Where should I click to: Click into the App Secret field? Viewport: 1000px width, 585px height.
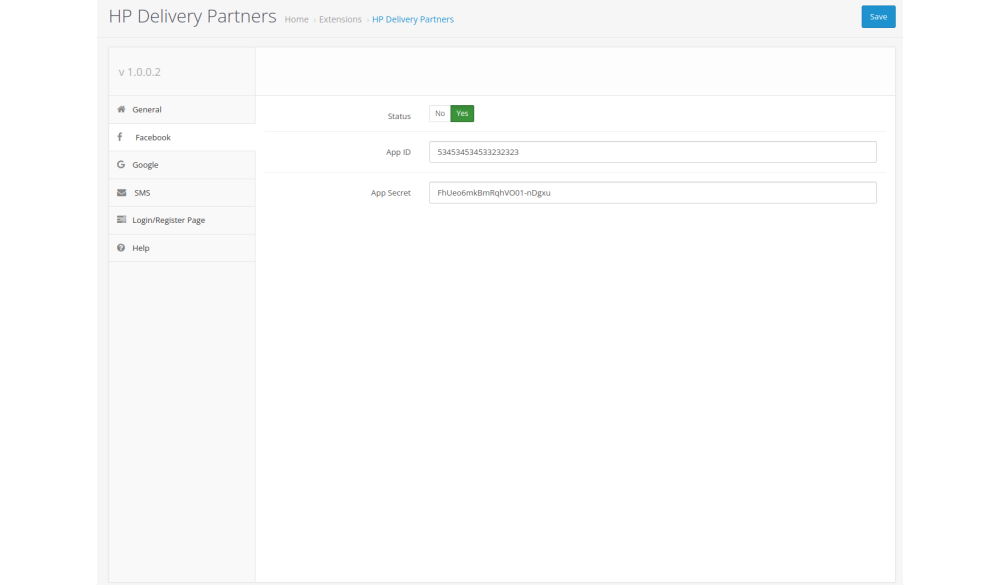pos(652,193)
